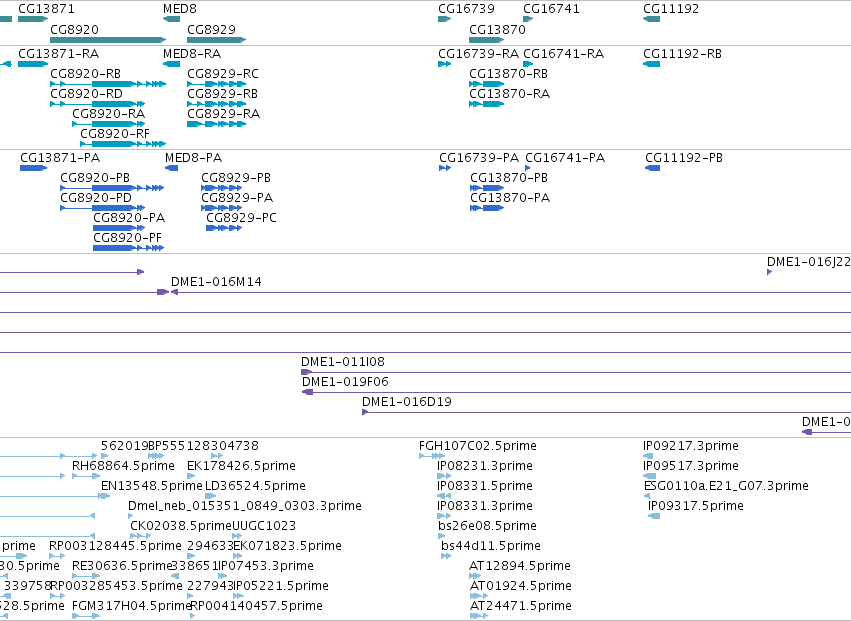Click protein CG8920-PB

(95, 178)
